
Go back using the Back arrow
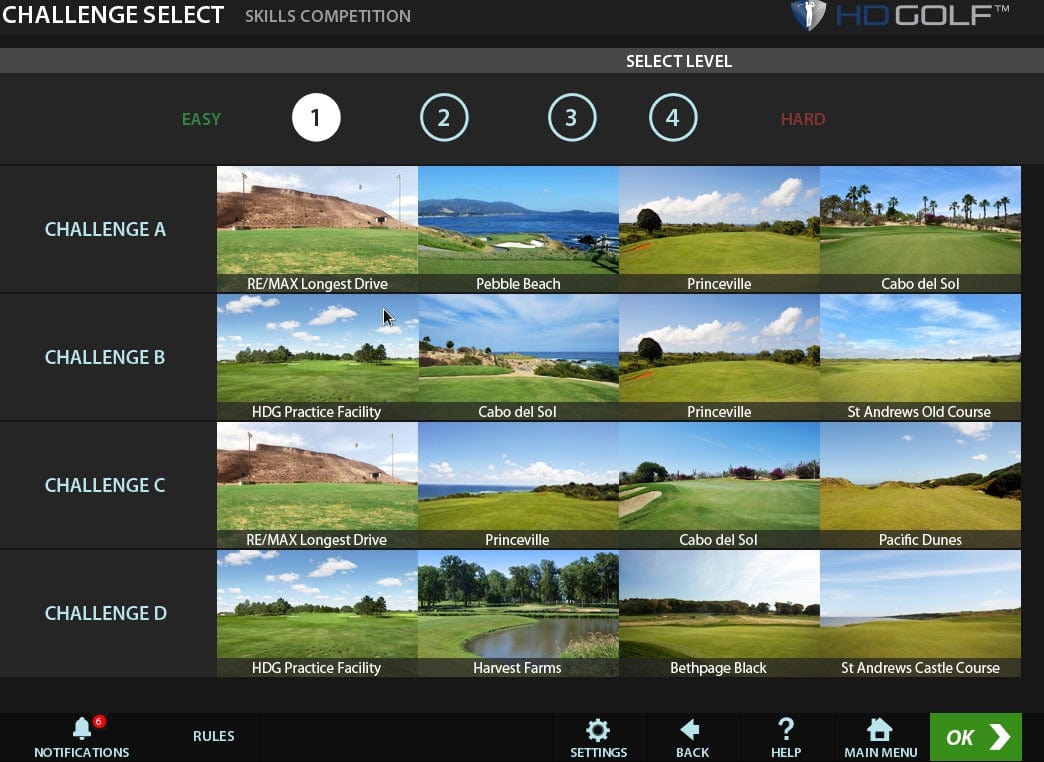click(691, 730)
